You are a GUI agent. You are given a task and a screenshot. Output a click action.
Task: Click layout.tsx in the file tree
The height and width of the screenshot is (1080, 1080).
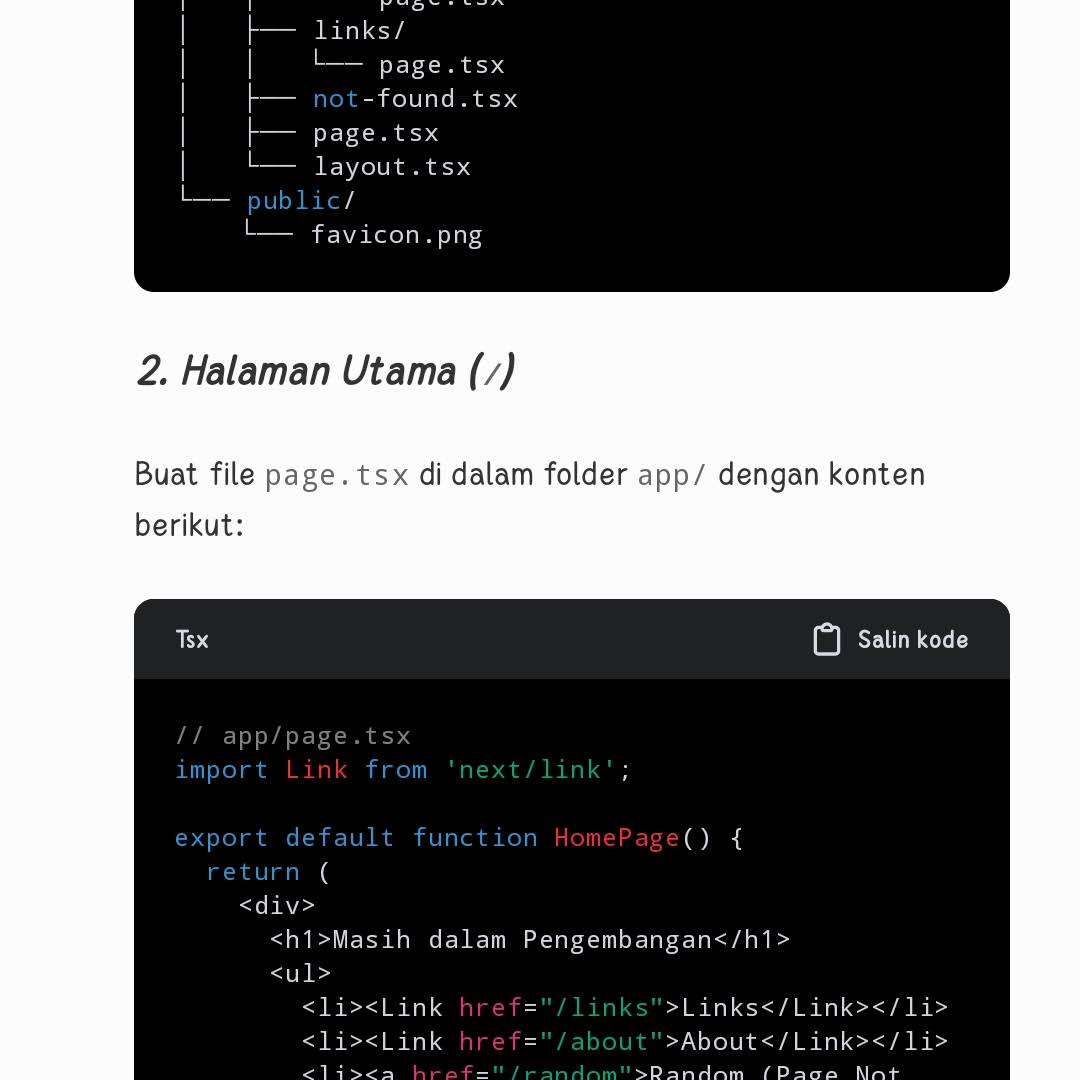[391, 167]
